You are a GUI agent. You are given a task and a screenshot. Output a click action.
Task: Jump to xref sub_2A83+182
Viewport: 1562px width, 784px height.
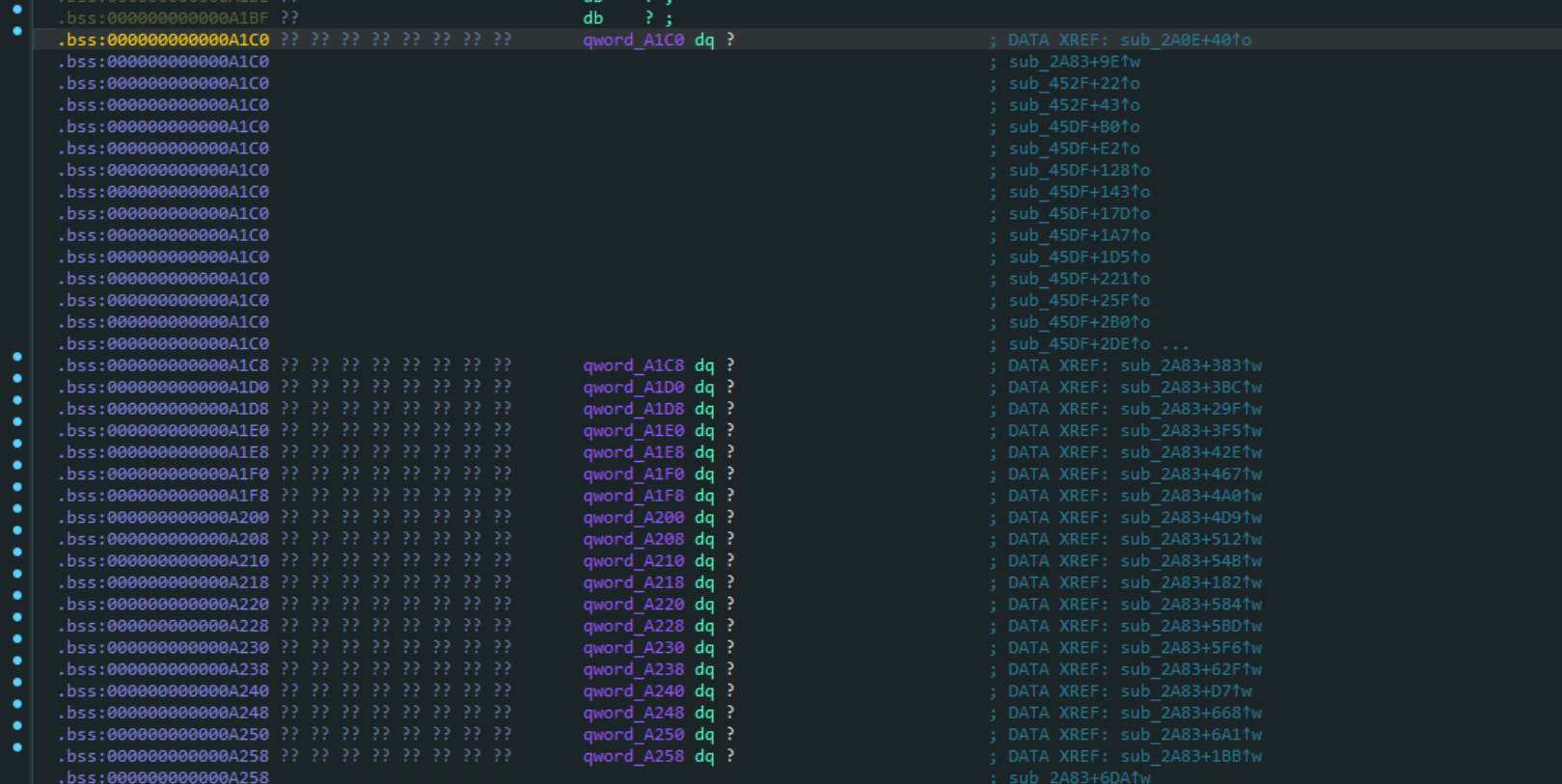1192,582
